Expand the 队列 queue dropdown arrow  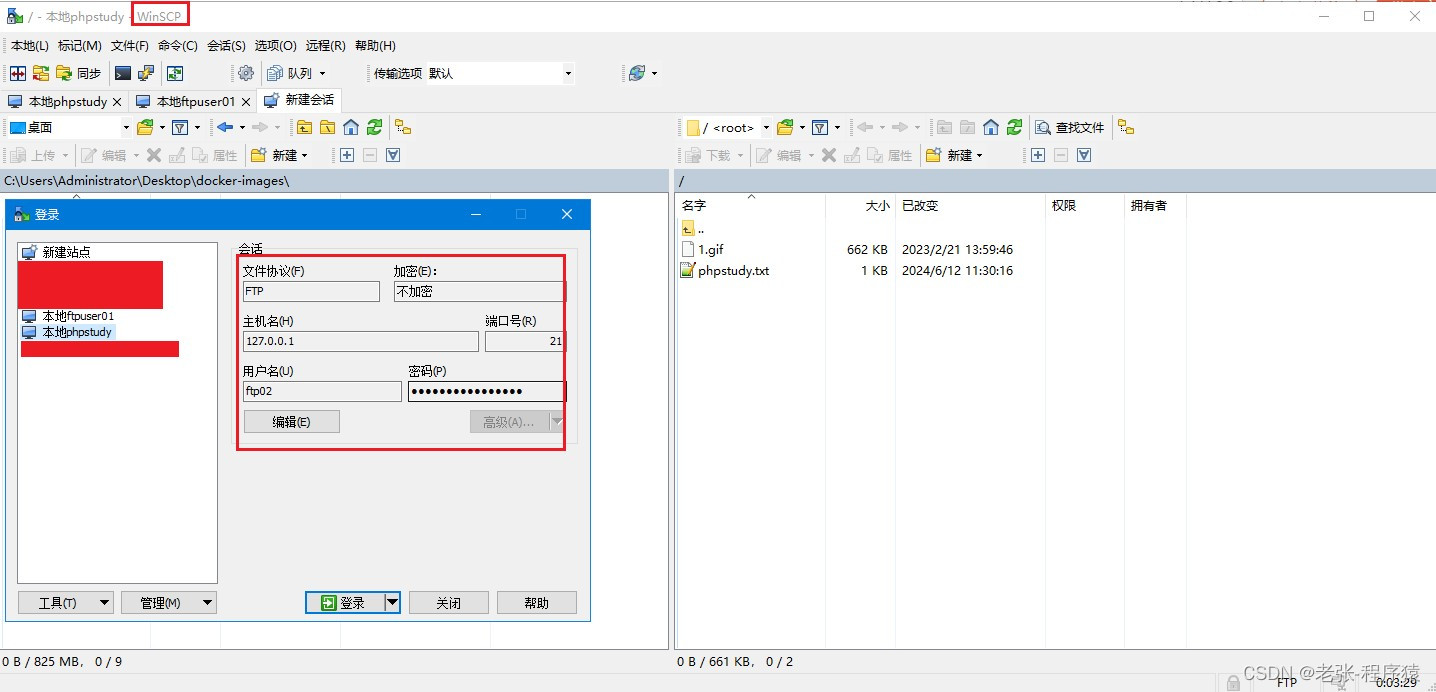[x=322, y=73]
